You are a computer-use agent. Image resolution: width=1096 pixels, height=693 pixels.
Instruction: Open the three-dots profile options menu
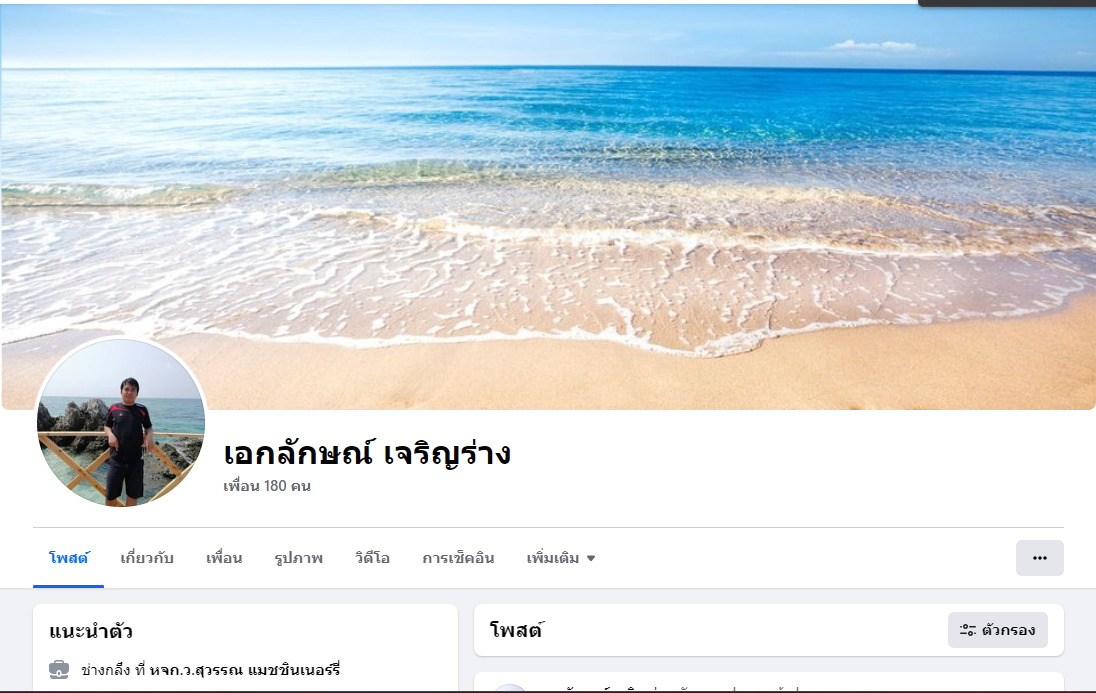(1039, 558)
